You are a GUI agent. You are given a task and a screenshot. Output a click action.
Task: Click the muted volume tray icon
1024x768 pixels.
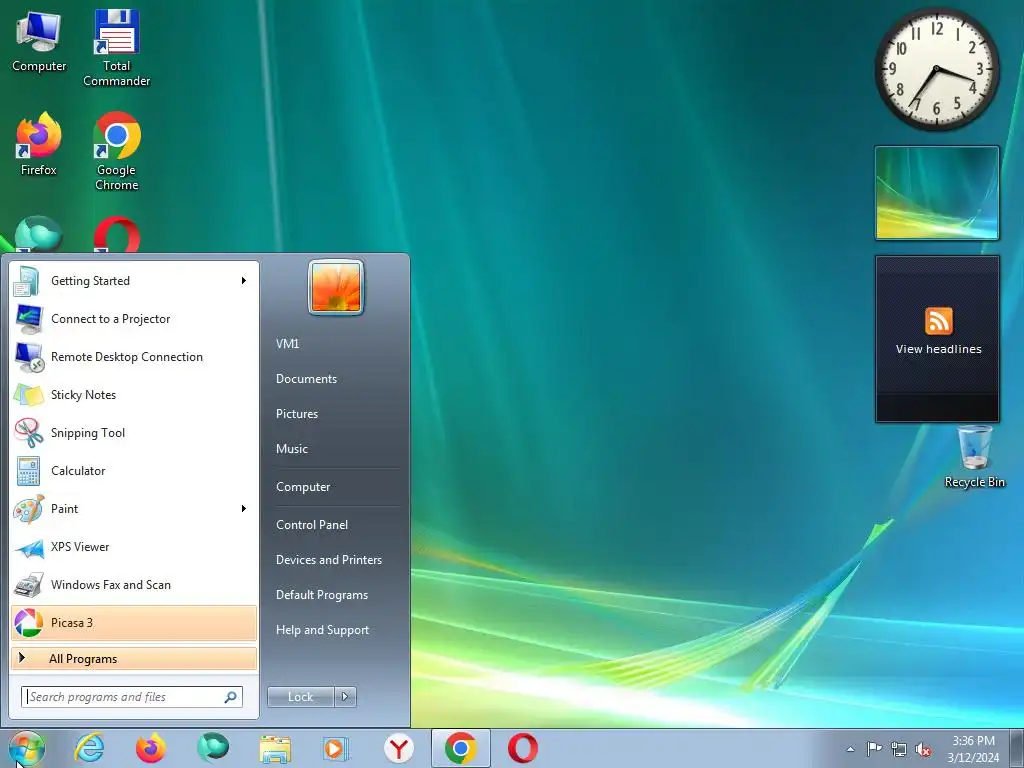pos(923,750)
